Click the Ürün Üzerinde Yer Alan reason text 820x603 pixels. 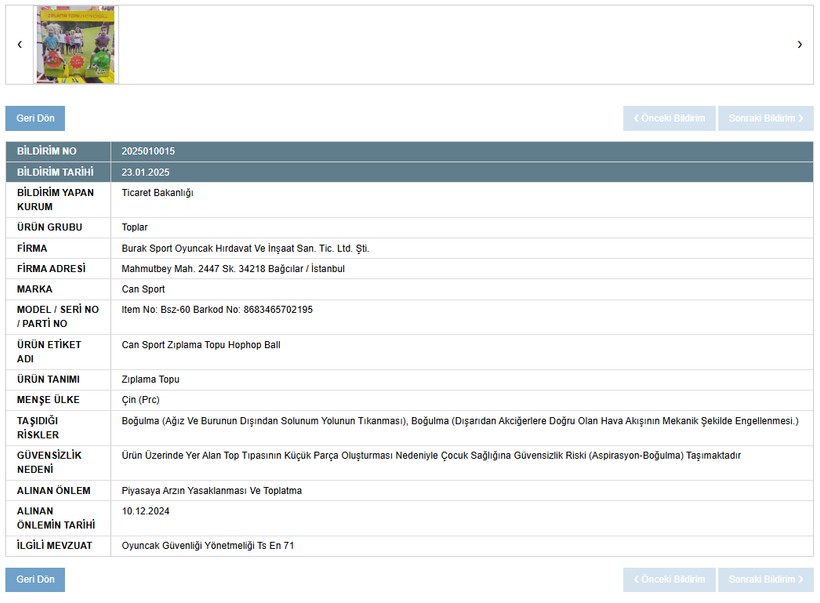coord(431,456)
